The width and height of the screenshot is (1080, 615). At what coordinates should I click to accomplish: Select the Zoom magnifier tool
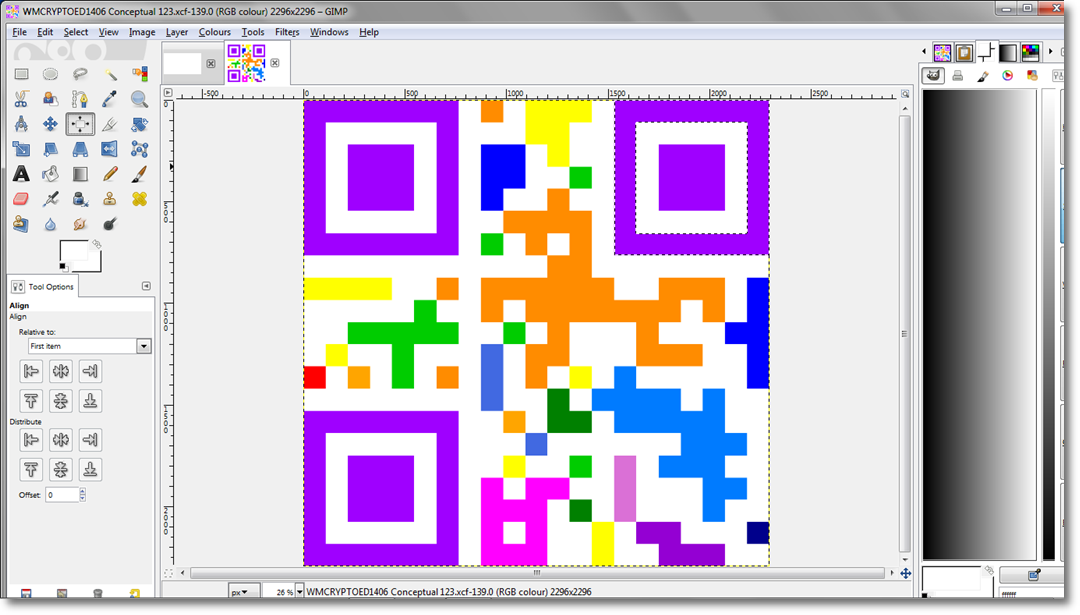pyautogui.click(x=139, y=99)
